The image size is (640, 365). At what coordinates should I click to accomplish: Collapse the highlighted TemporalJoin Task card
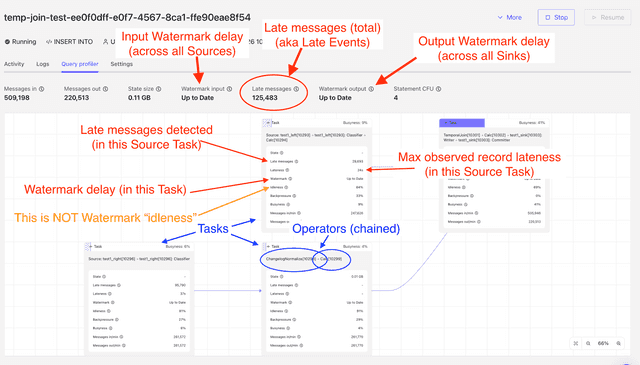pyautogui.click(x=446, y=122)
